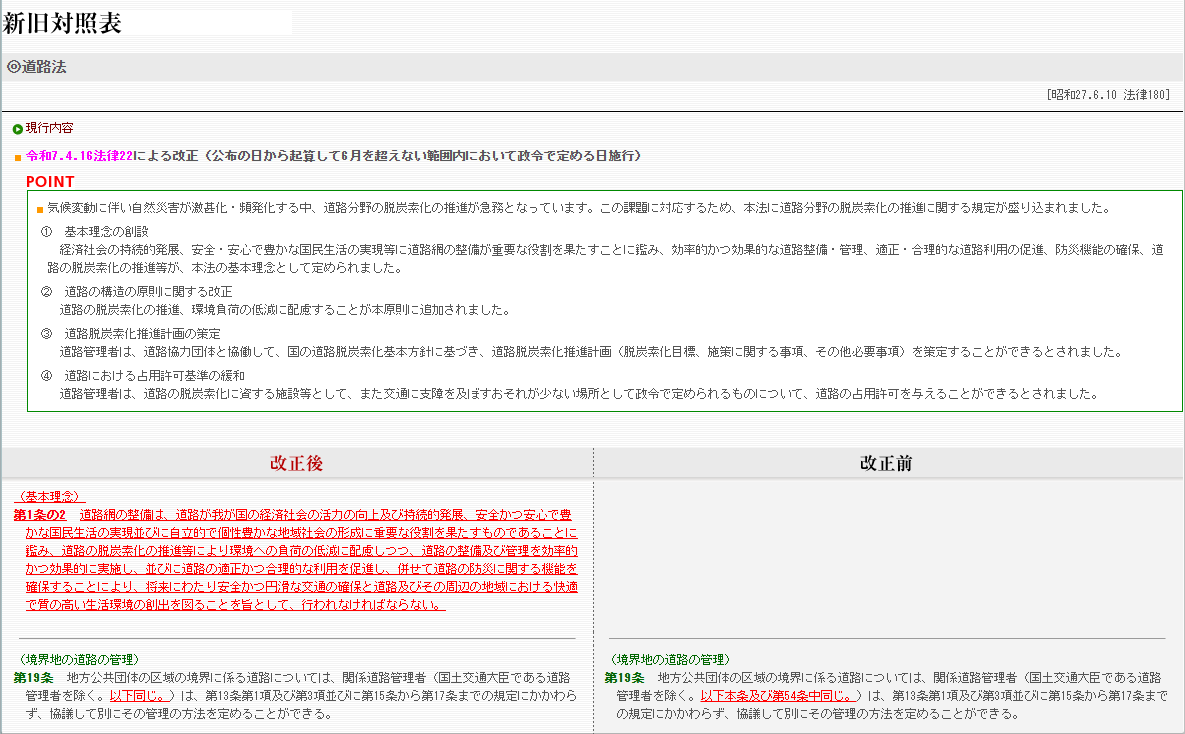The height and width of the screenshot is (734, 1185).
Task: Click （境界地の道路の管理） caption in 改正前 column
Action: (670, 660)
